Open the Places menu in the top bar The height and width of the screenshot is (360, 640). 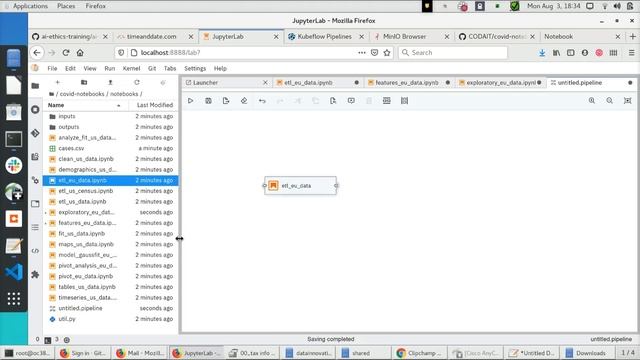[66, 6]
